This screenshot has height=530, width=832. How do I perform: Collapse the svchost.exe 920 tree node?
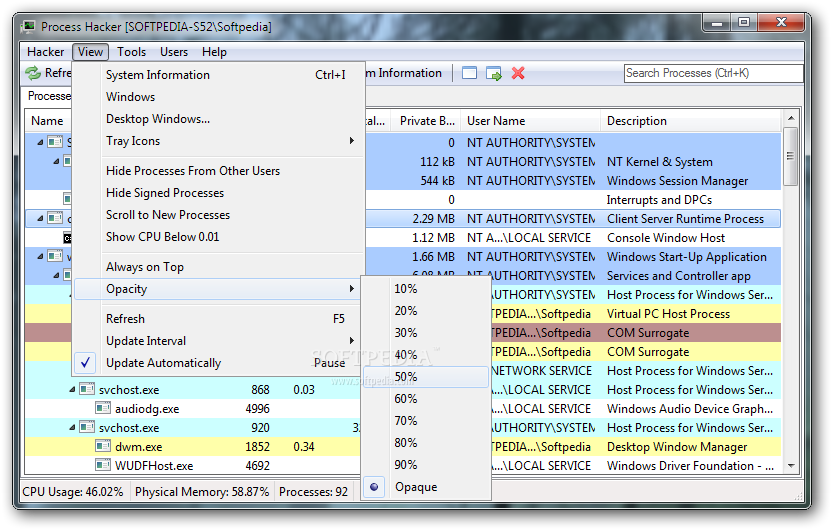coord(72,427)
